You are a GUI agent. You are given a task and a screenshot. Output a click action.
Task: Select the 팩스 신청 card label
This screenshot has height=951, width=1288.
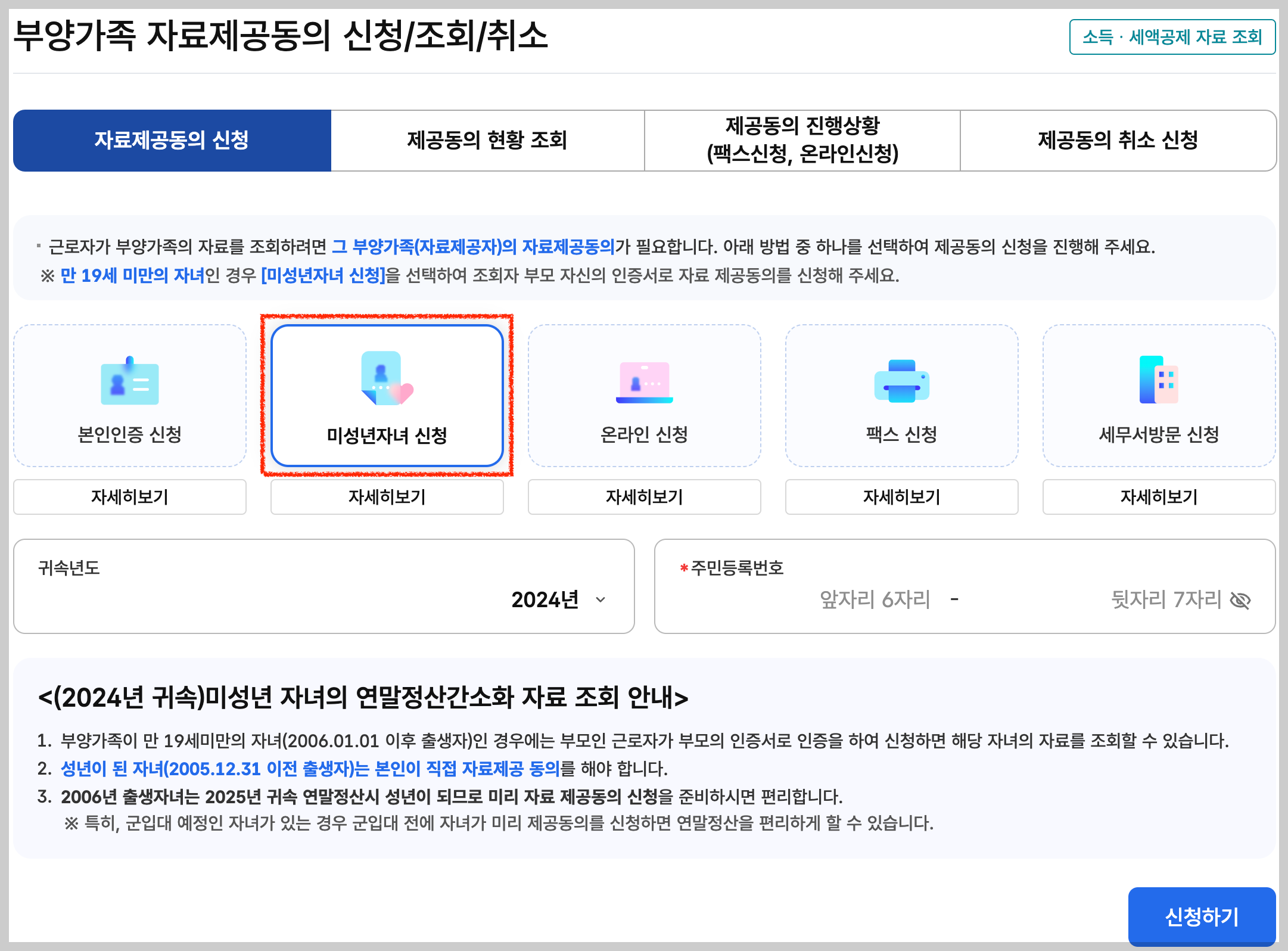tap(902, 434)
